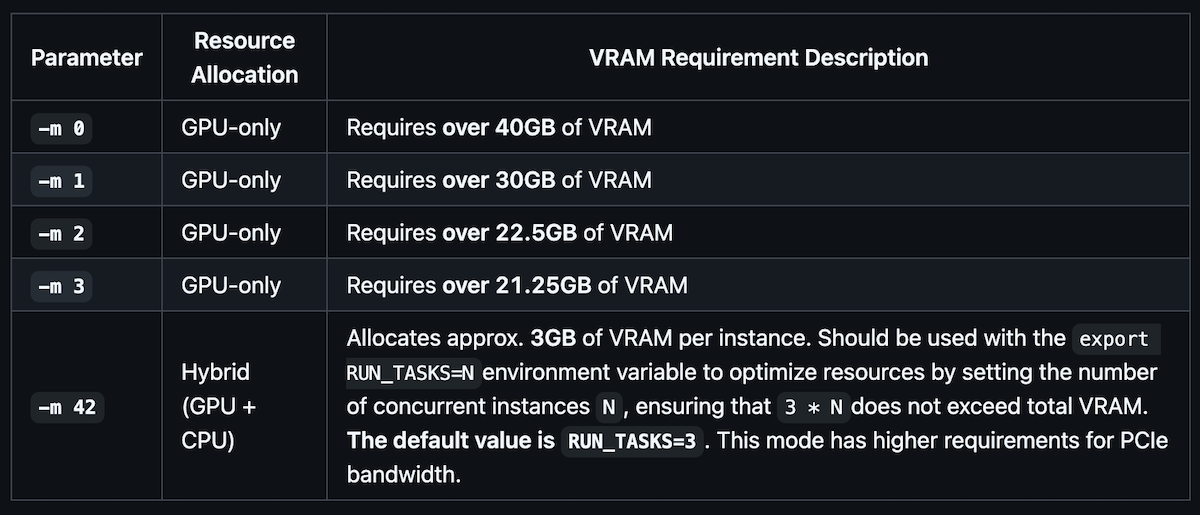The width and height of the screenshot is (1200, 515).
Task: Click the bold 'over 22.5GB' text
Action: (x=509, y=233)
